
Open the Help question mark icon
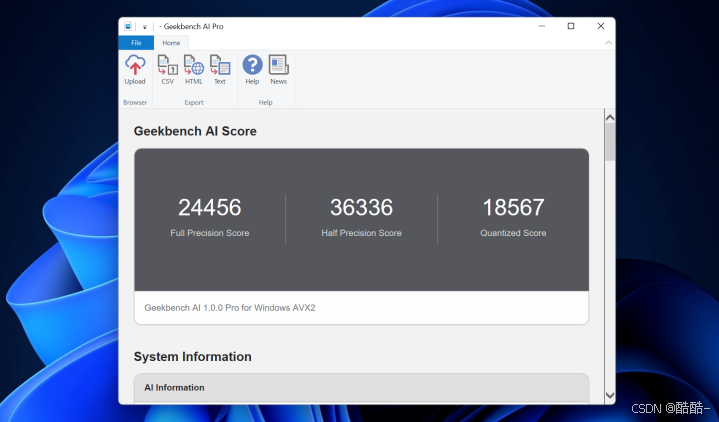(252, 70)
